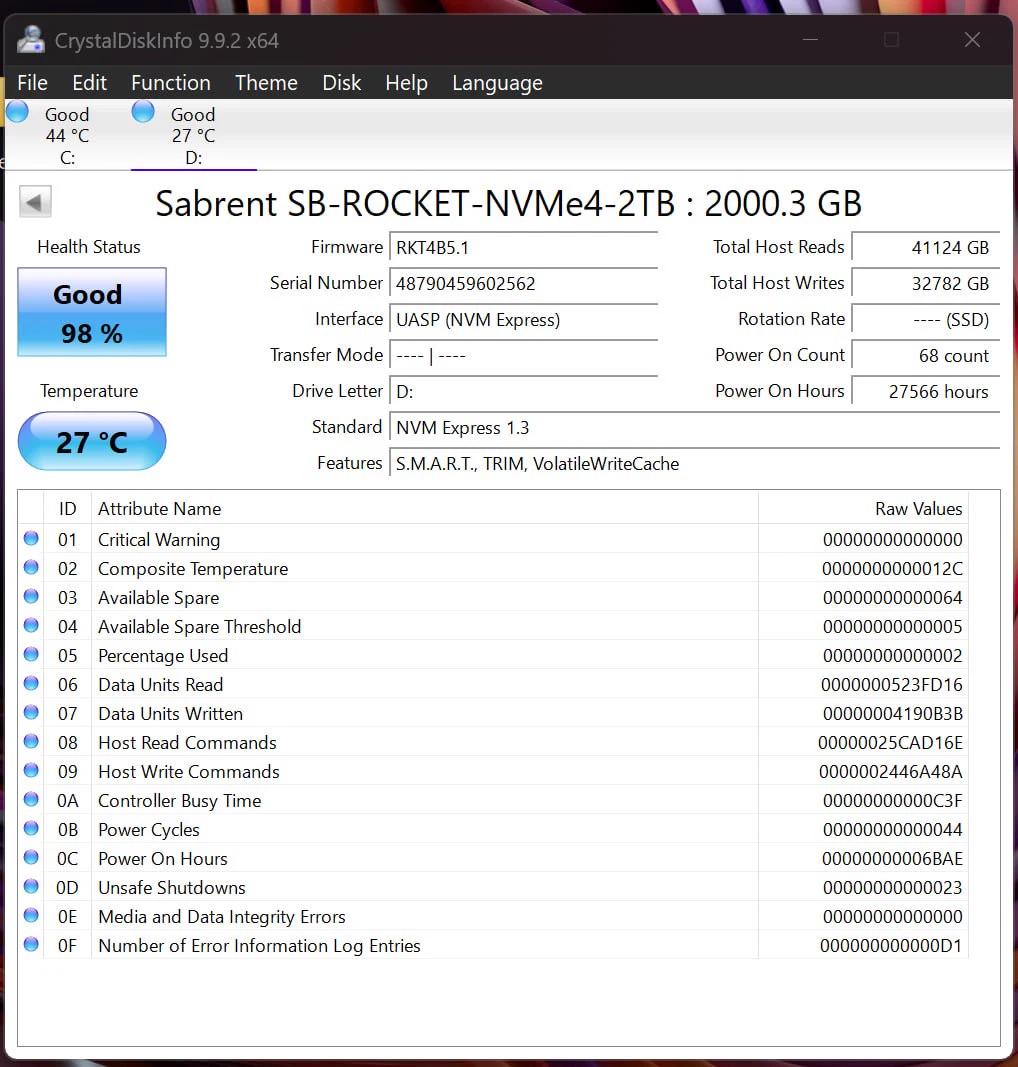Click the Standard field NVM Express 1.3
Image resolution: width=1018 pixels, height=1067 pixels.
(694, 427)
